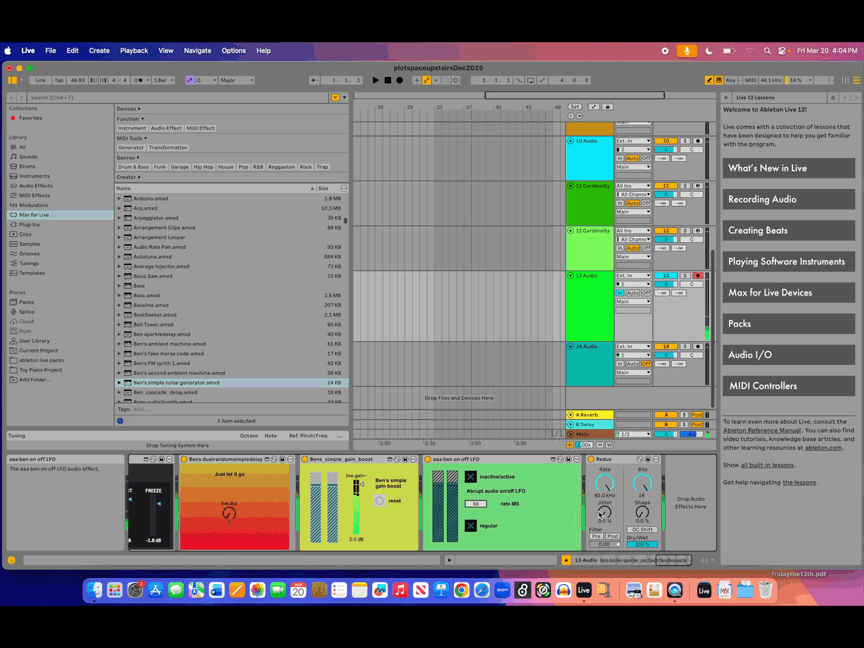864x648 pixels.
Task: Select Audio Effects in the browser Library
Action: (36, 186)
